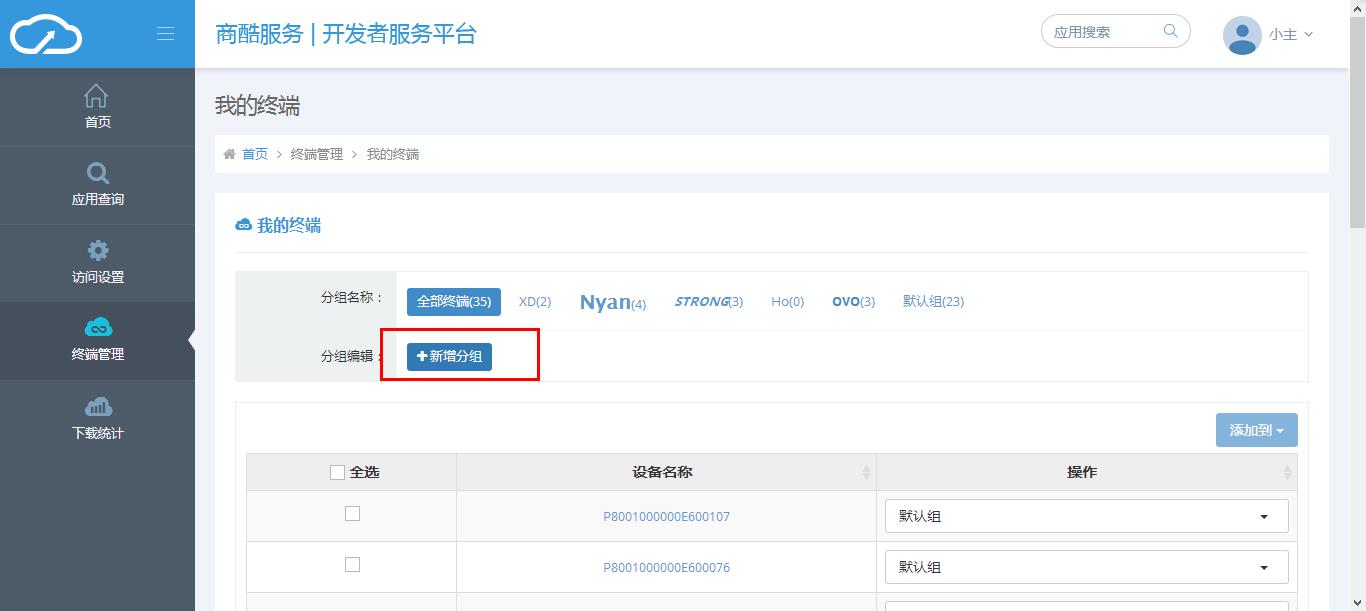Click the 新增分组 button
Screen dimensions: 1366x611
click(x=449, y=356)
